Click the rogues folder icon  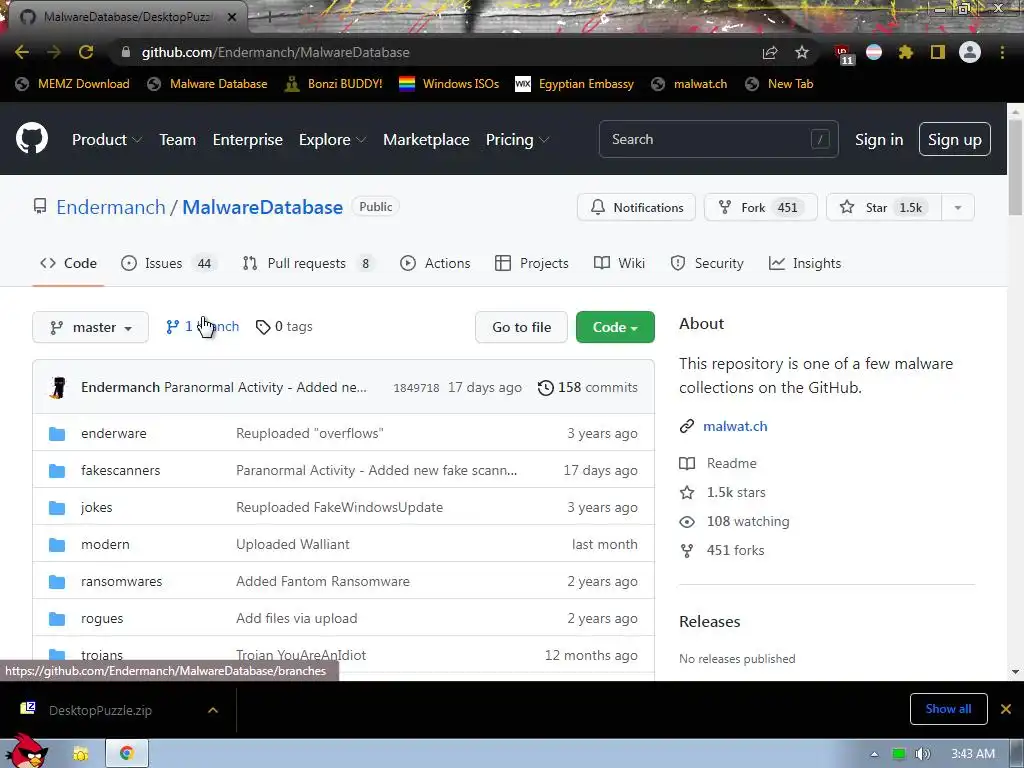click(x=57, y=618)
